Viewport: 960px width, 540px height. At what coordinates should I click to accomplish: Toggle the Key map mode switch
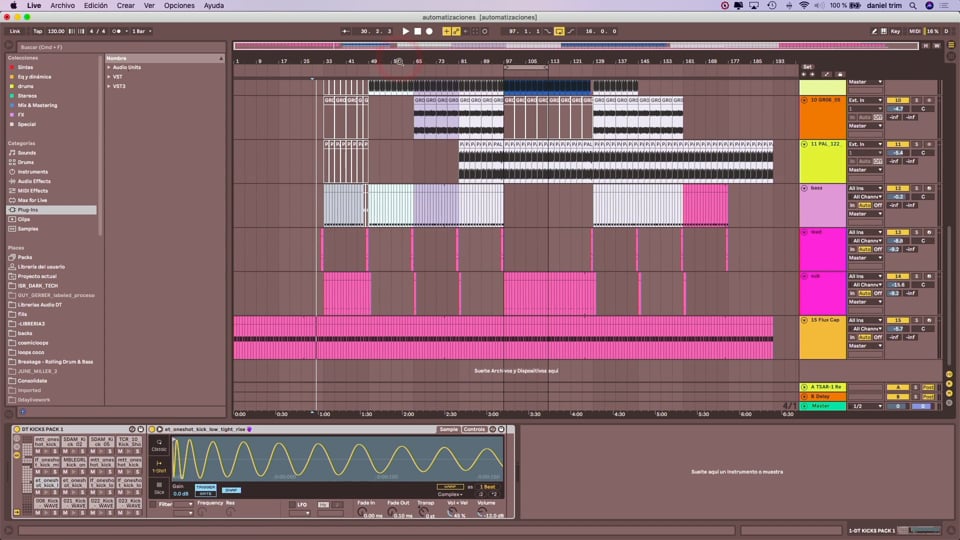895,31
